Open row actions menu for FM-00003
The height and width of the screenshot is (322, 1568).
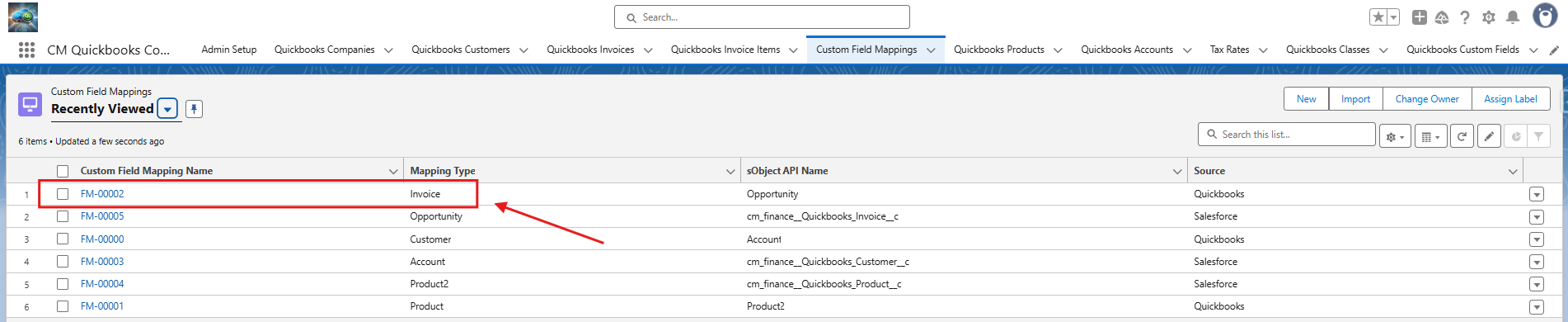(1536, 261)
